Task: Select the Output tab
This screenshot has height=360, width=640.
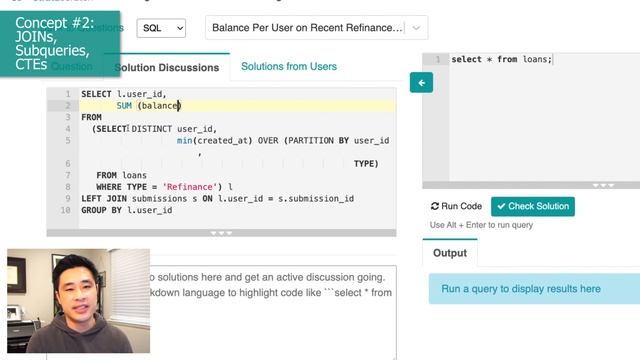Action: point(450,253)
